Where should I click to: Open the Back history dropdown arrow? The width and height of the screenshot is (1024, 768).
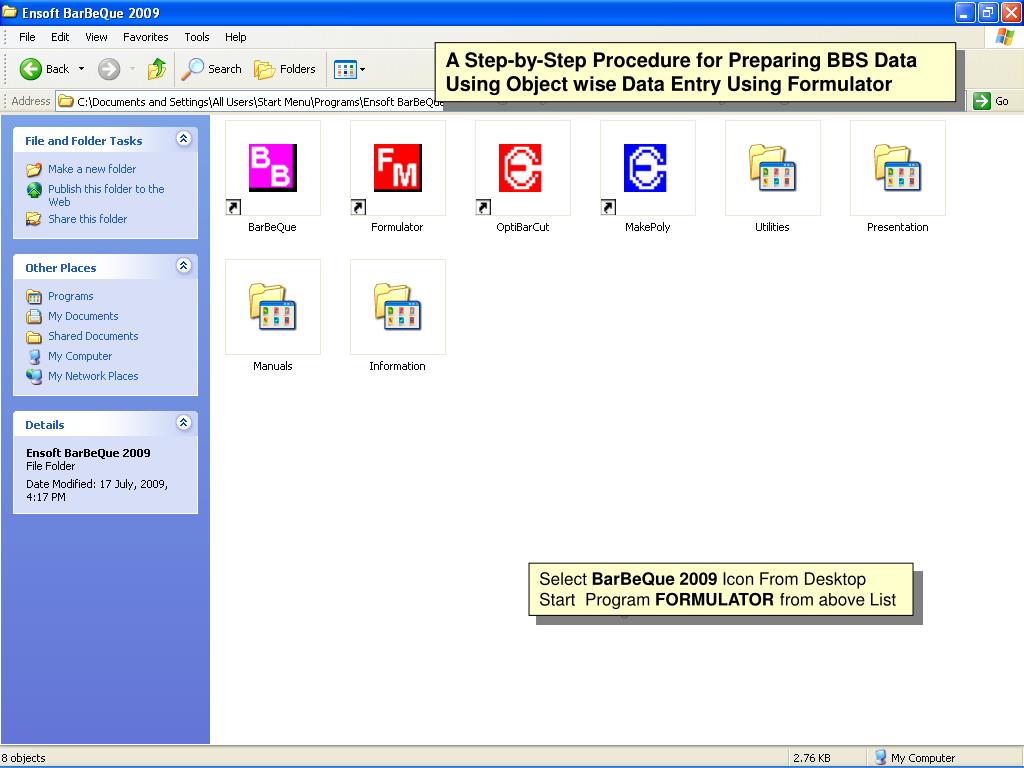(81, 69)
